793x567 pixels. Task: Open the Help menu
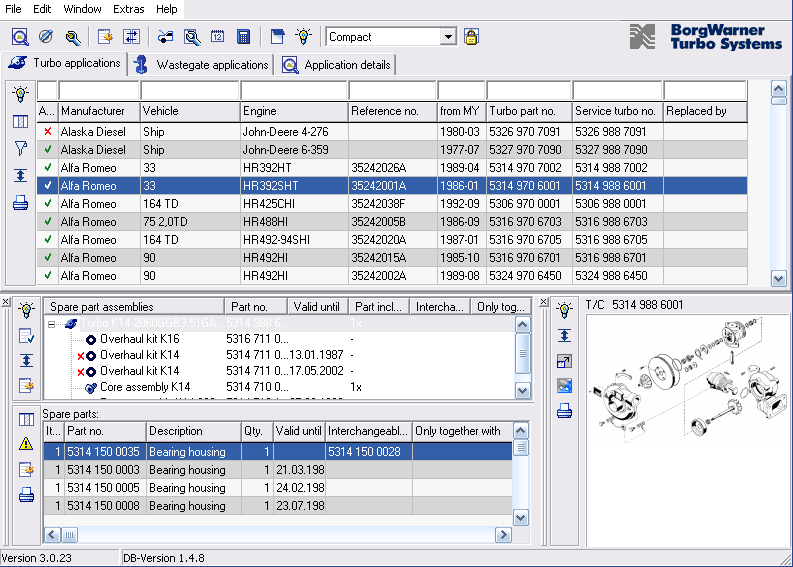pyautogui.click(x=166, y=9)
